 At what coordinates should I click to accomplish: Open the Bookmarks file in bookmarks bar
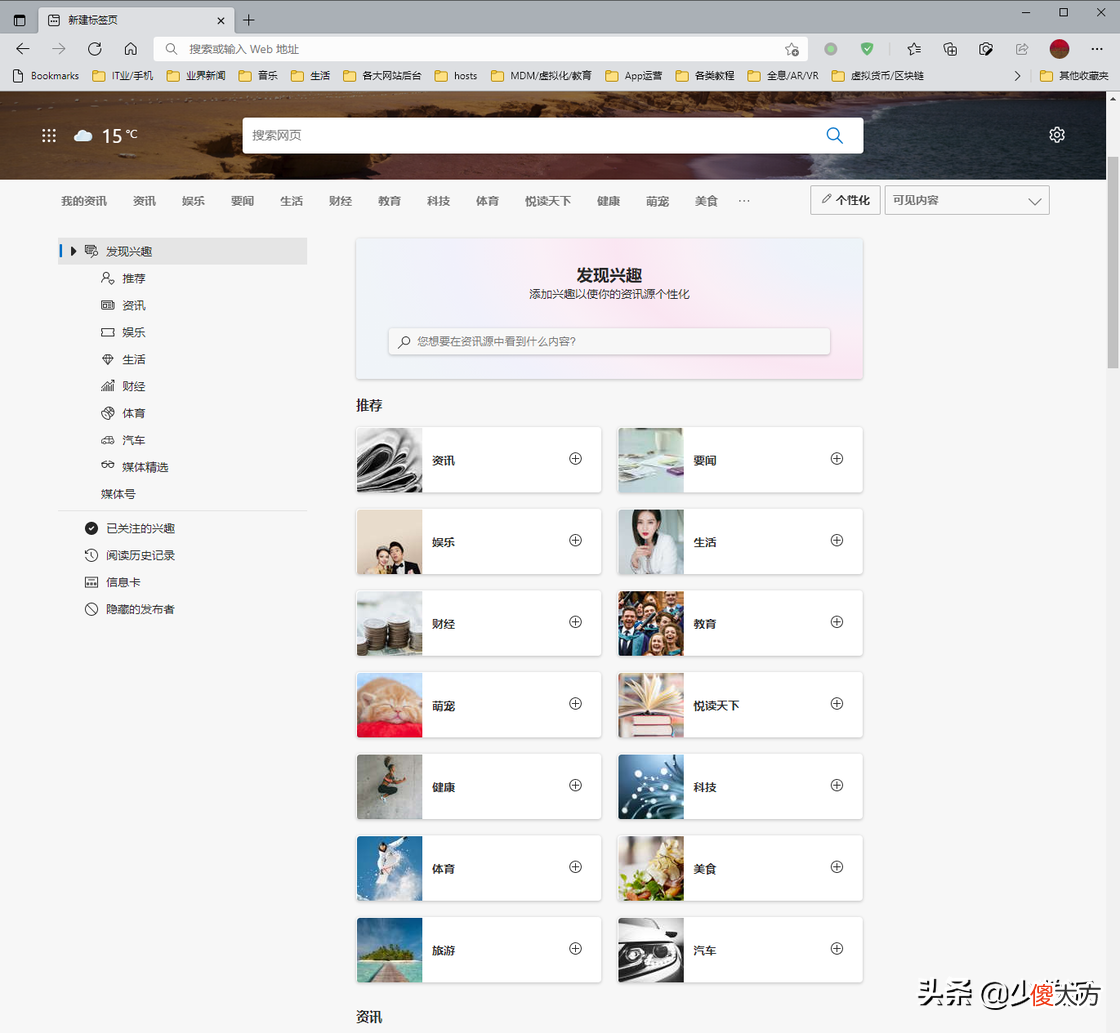tap(46, 76)
